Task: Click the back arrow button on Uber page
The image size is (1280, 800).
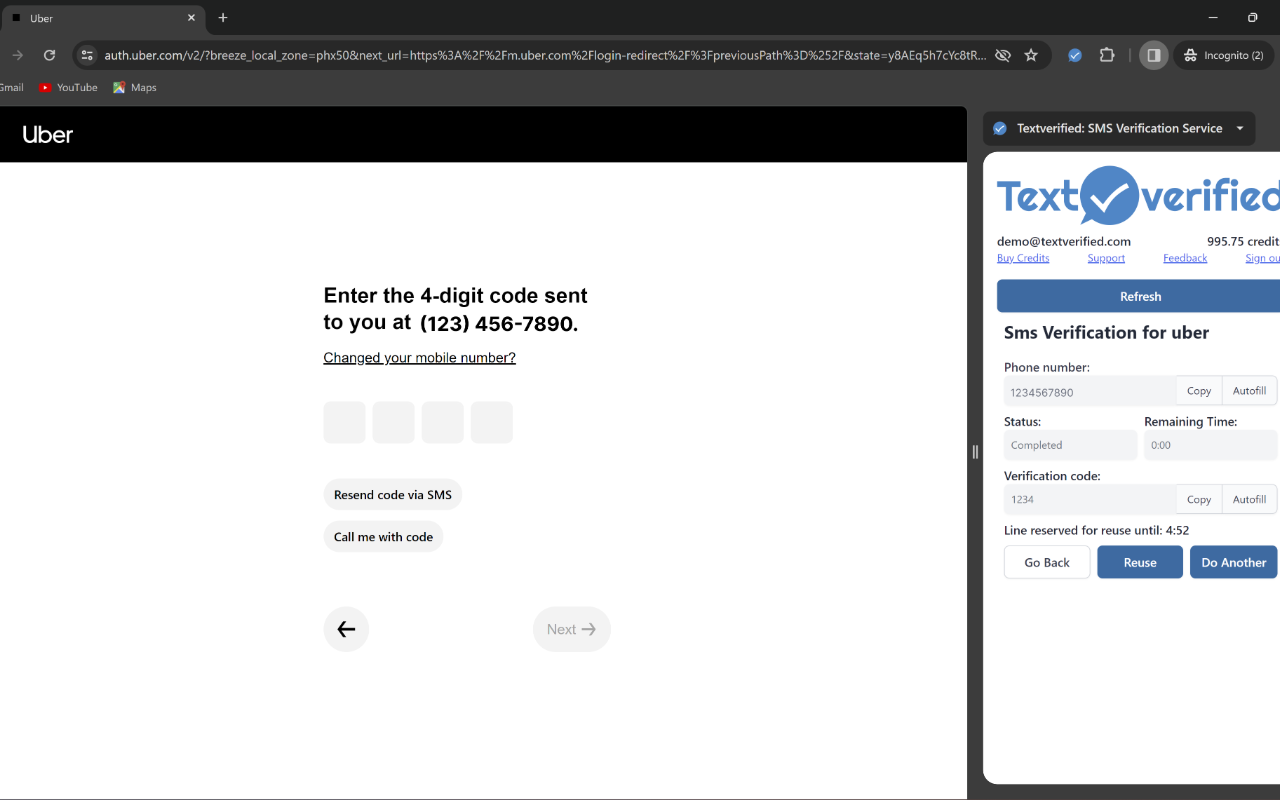Action: coord(346,629)
